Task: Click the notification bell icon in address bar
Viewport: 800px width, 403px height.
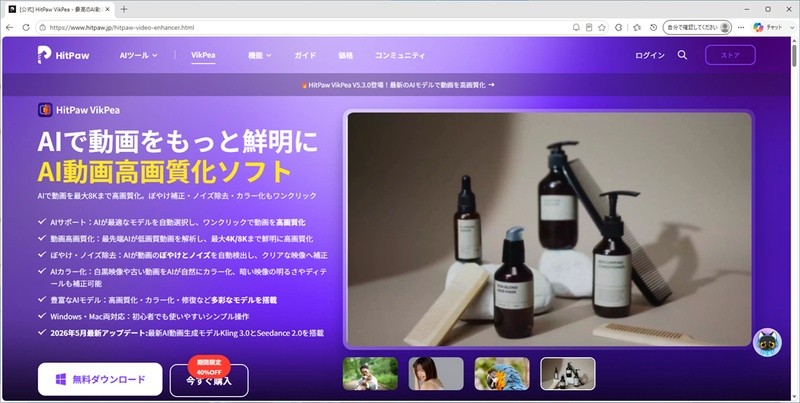Action: pos(576,28)
